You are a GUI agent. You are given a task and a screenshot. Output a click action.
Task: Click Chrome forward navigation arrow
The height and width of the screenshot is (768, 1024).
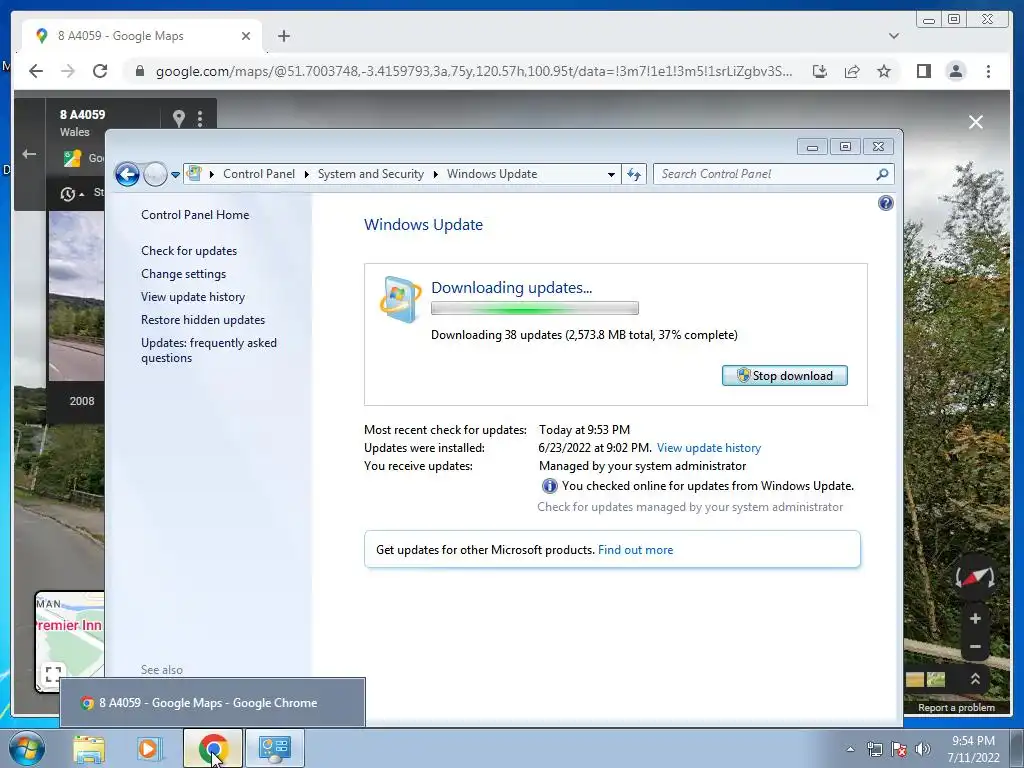point(68,71)
